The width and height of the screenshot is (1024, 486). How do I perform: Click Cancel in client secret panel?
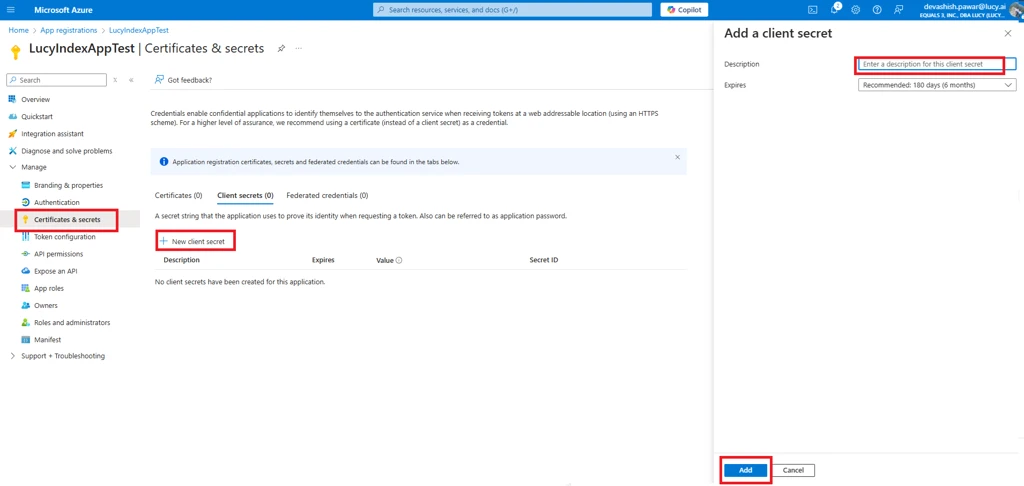point(793,470)
